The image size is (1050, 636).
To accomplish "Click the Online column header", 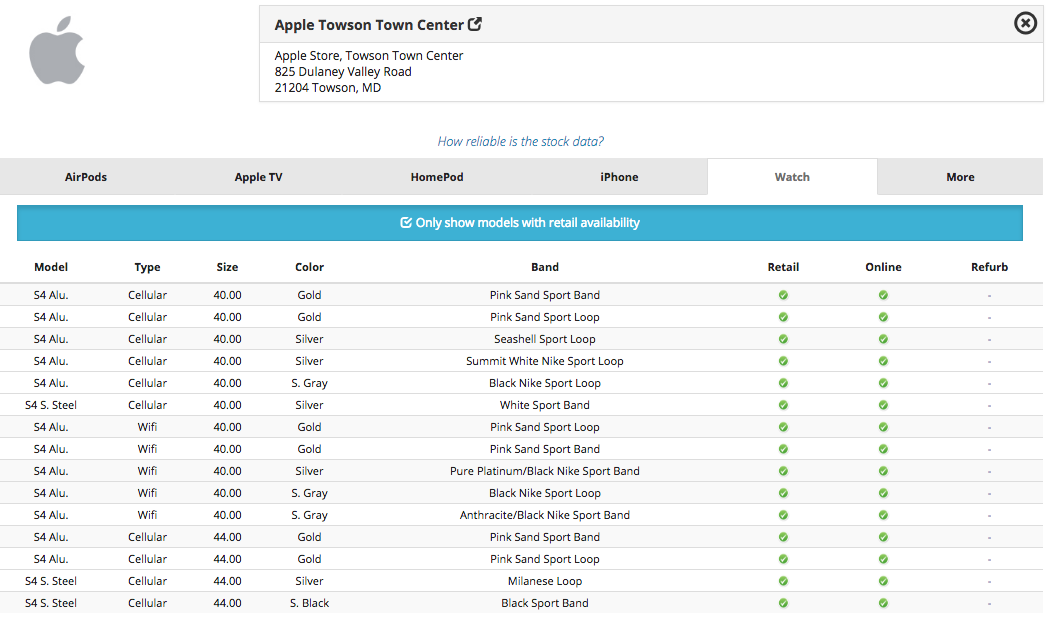I will tap(883, 267).
